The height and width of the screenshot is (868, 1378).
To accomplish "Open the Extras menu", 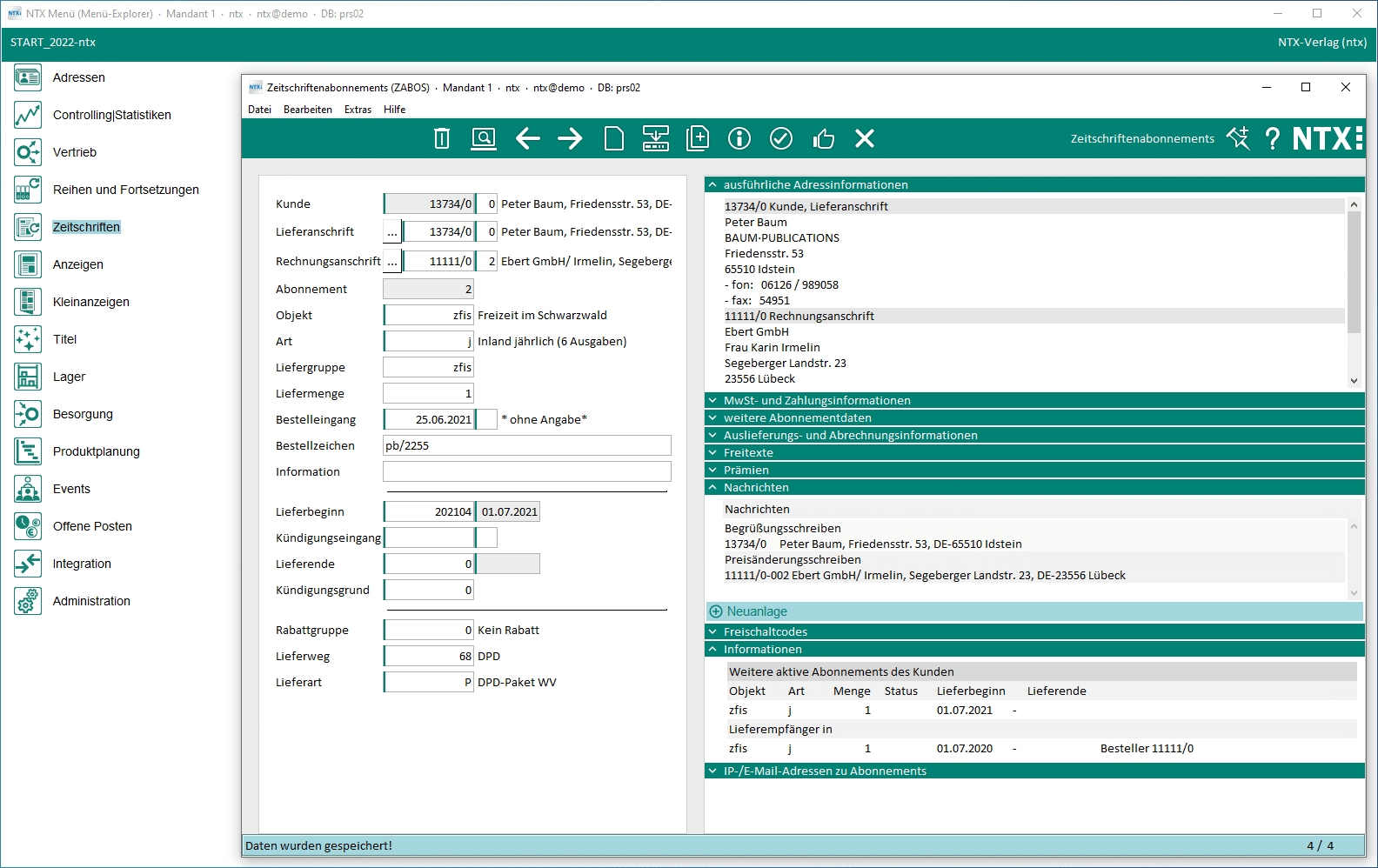I will (x=358, y=110).
